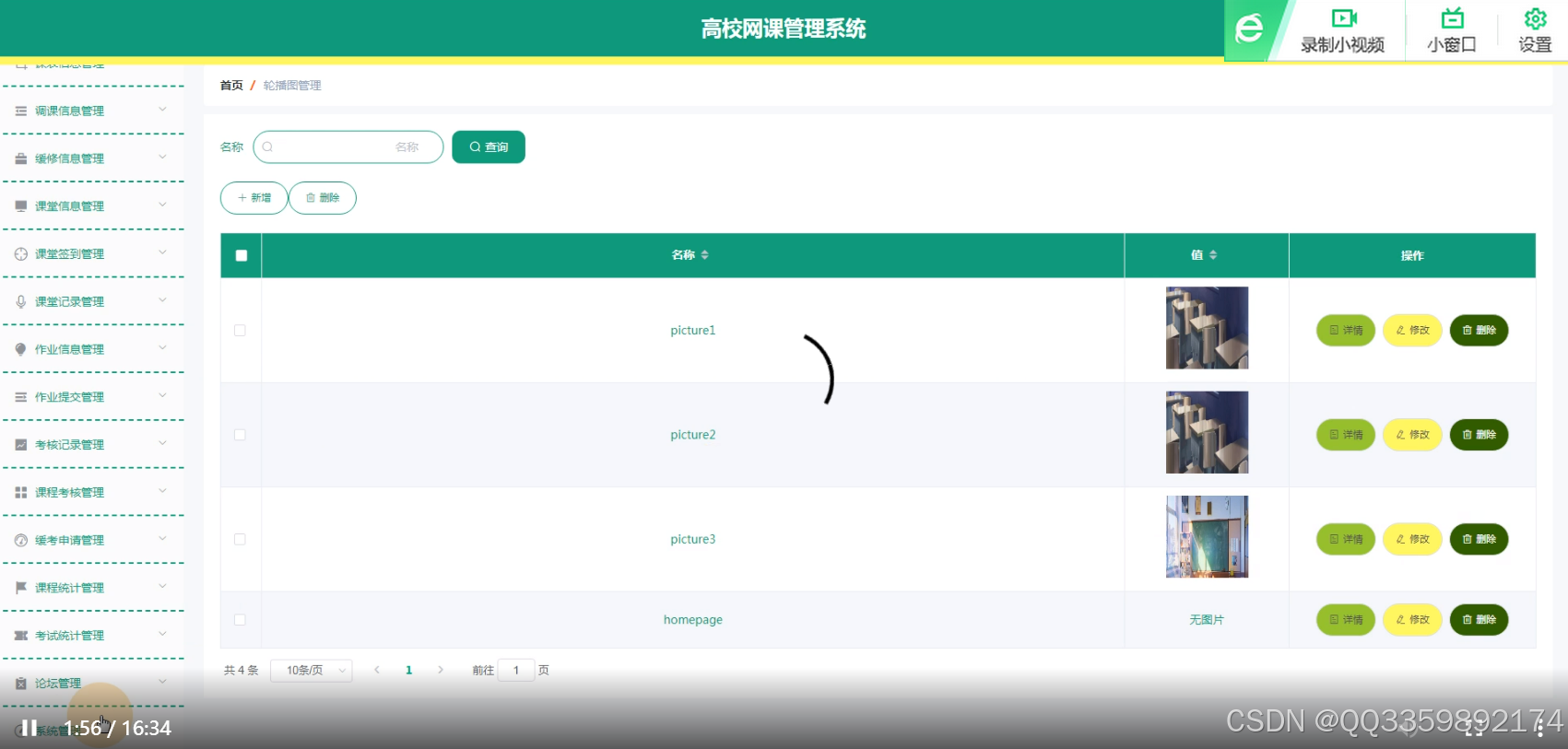Click chart icon of 考核记录管理
The width and height of the screenshot is (1568, 749).
coord(20,445)
